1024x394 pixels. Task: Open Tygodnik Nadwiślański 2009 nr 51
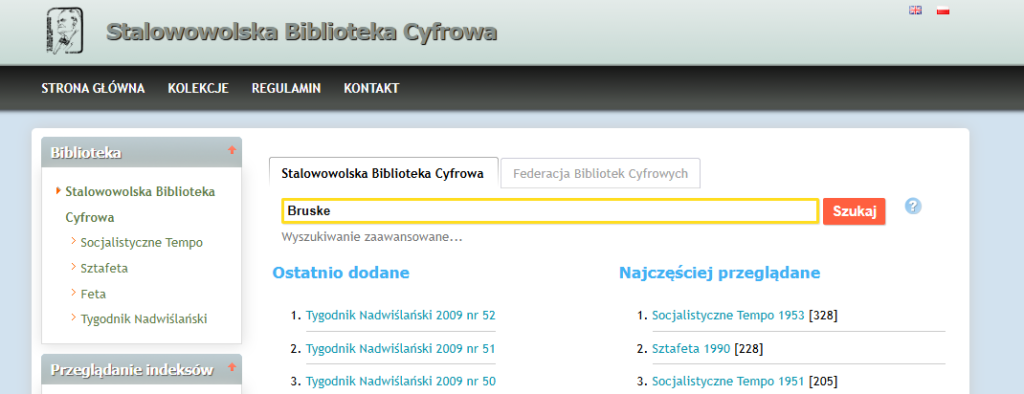[400, 348]
